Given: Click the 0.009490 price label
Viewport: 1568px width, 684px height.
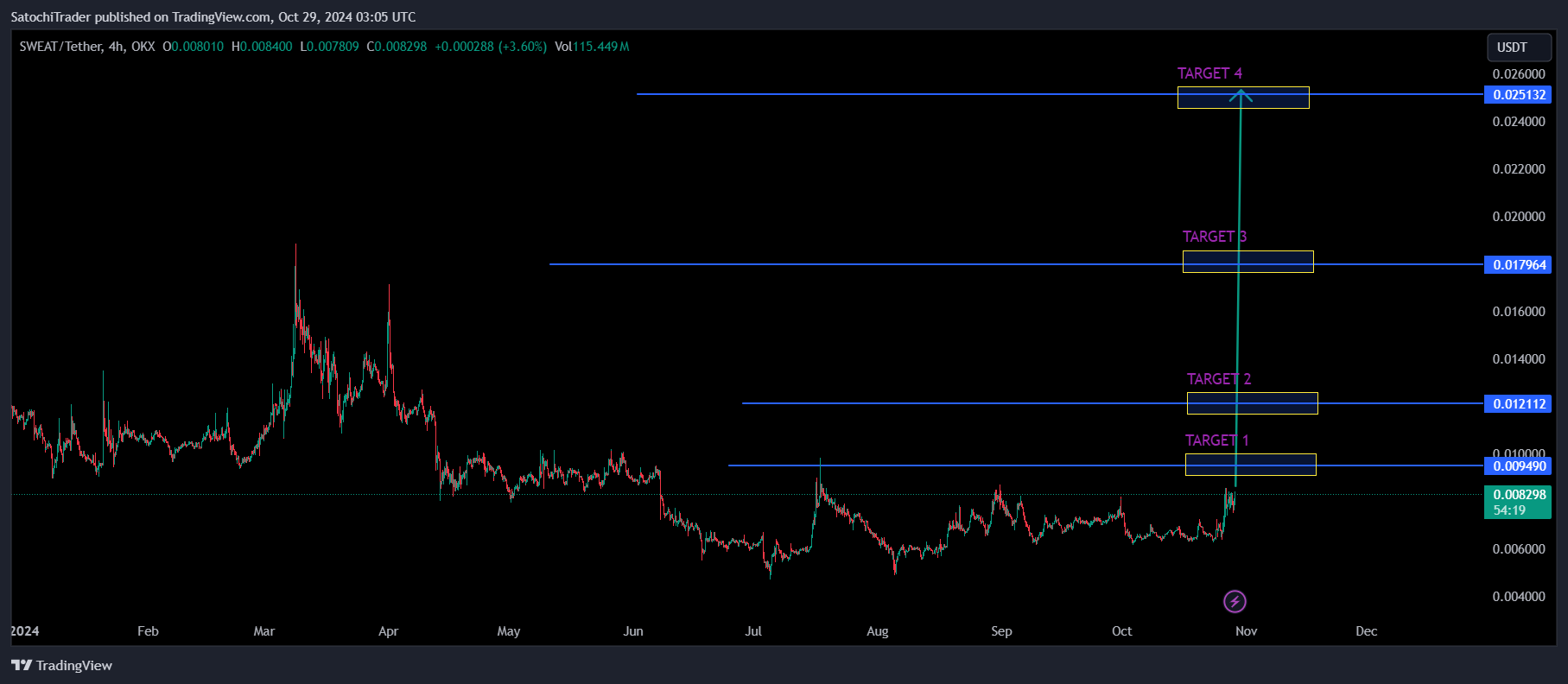Looking at the screenshot, I should (1518, 466).
